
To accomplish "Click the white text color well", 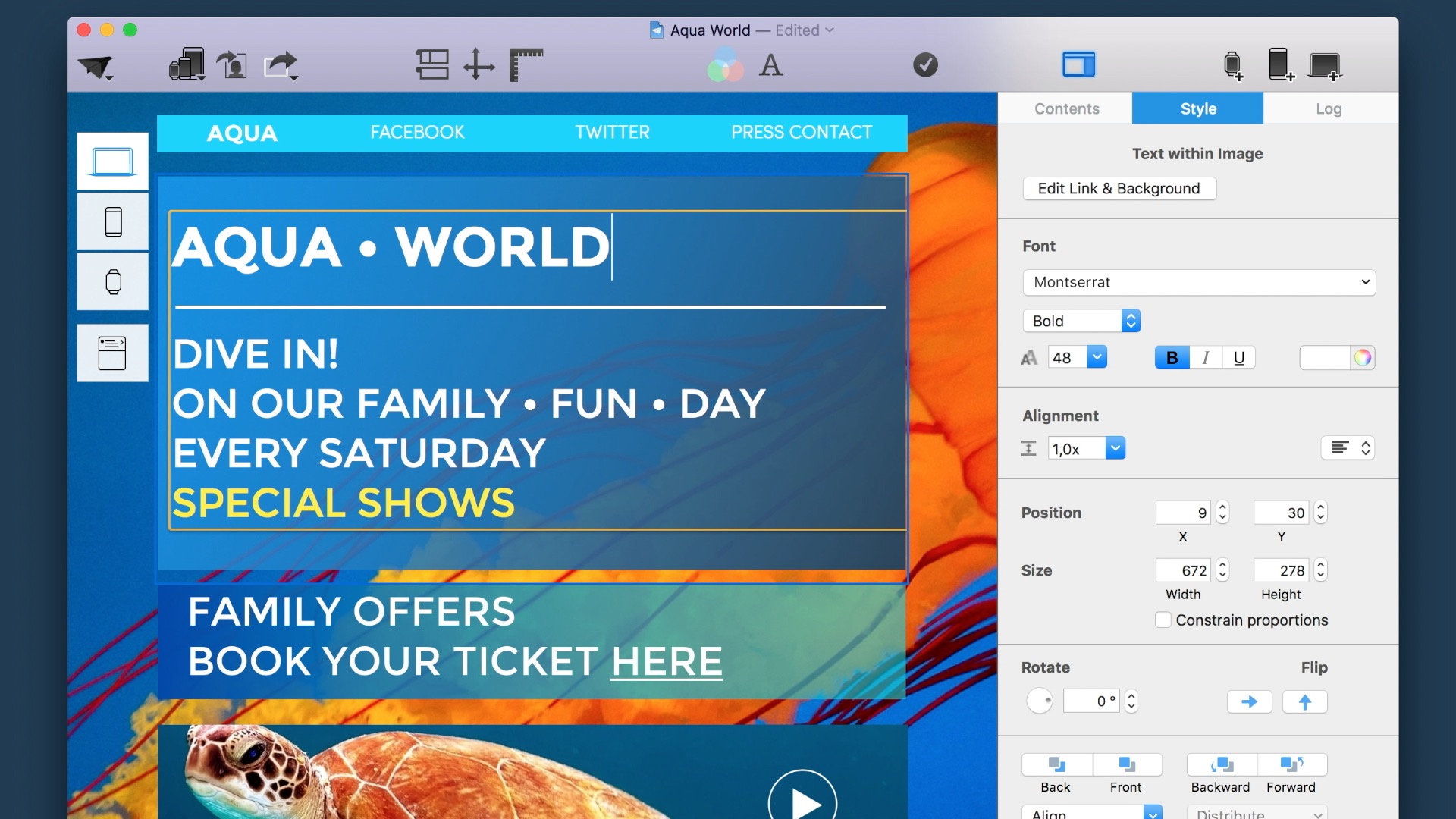I will [1325, 358].
